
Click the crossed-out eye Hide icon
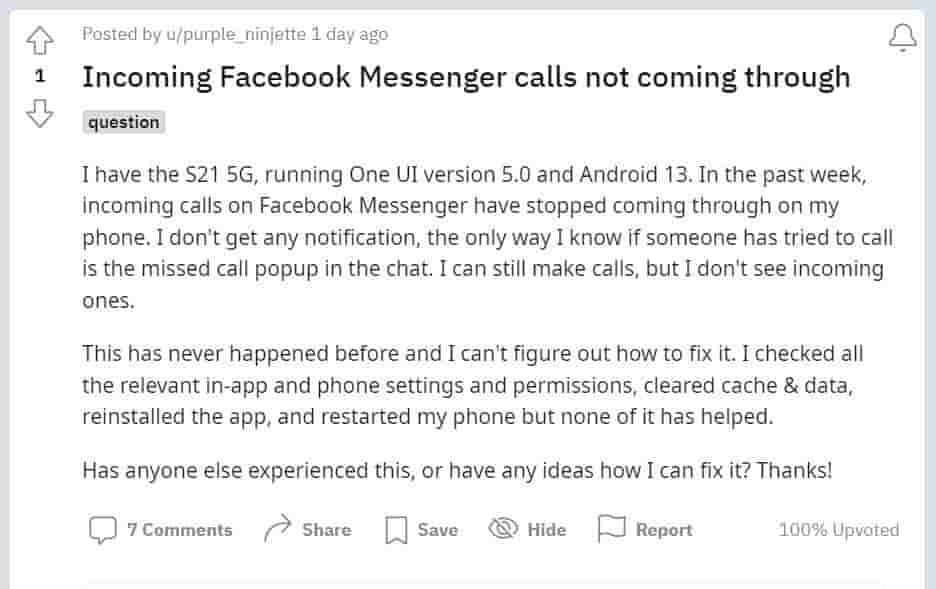click(502, 530)
